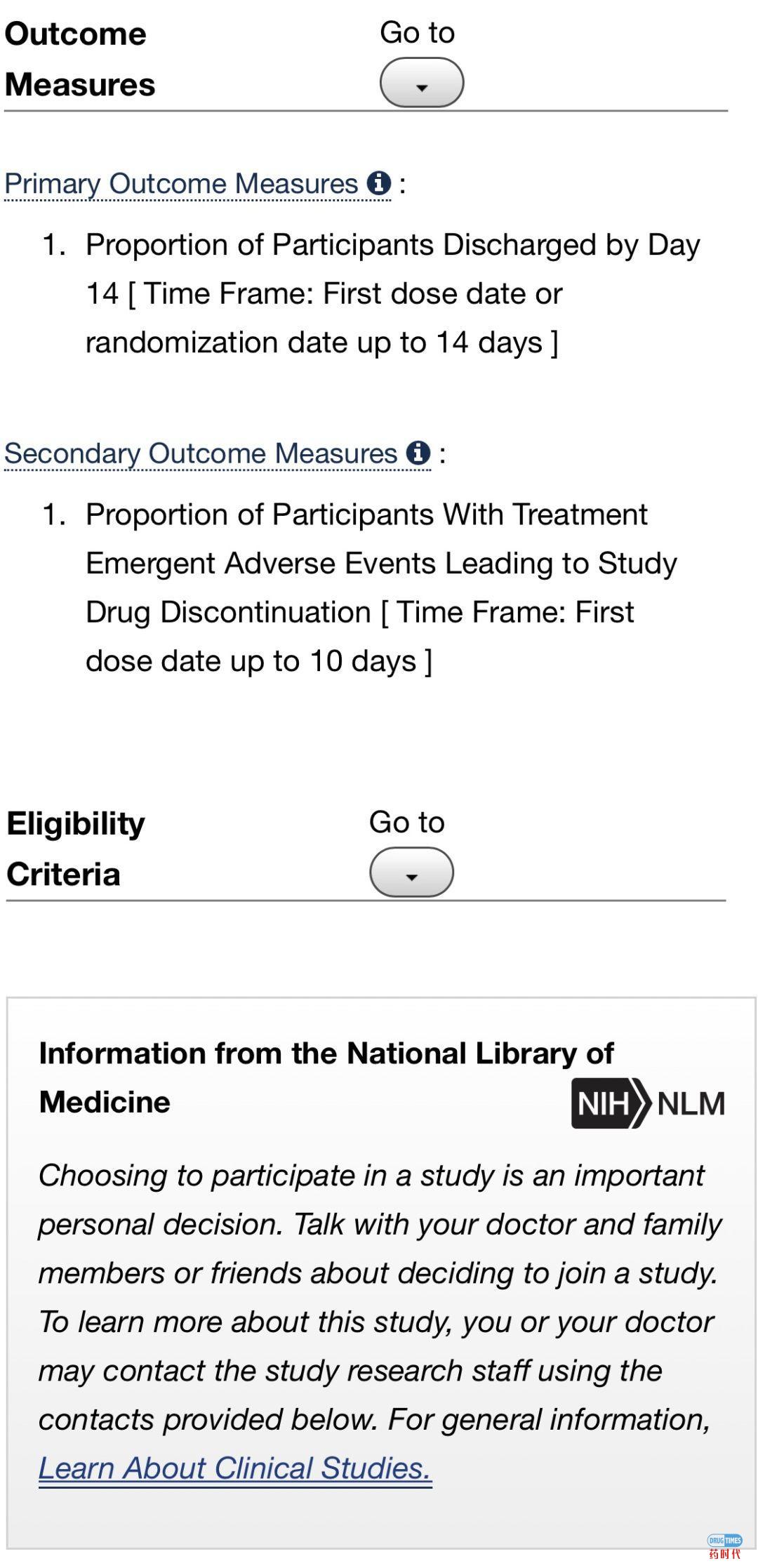This screenshot has height=1568, width=758.
Task: Open the Eligibility Criteria Go to dropdown
Action: pos(411,872)
